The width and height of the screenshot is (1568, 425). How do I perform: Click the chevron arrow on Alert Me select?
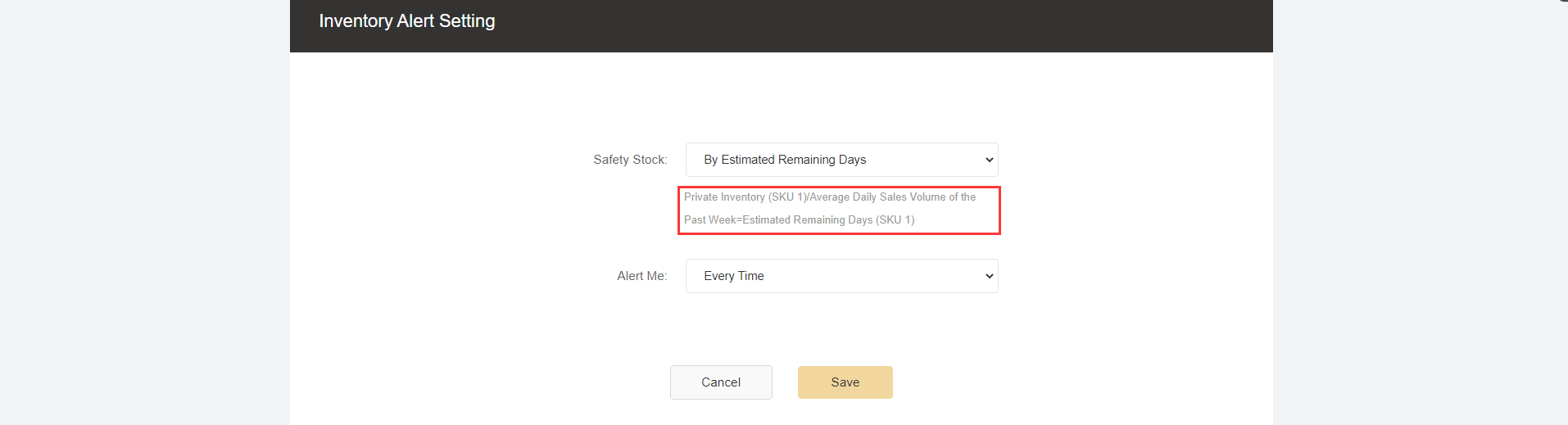[989, 276]
